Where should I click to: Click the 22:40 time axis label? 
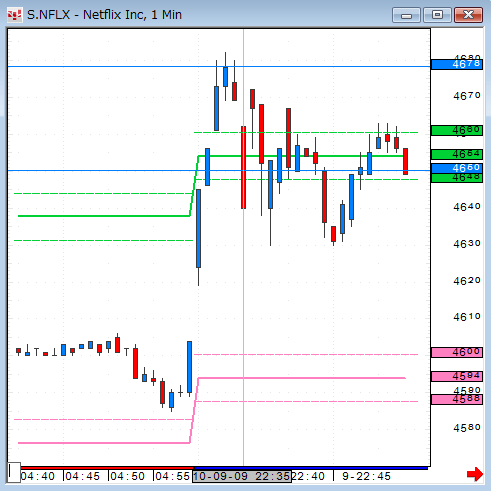(x=308, y=476)
